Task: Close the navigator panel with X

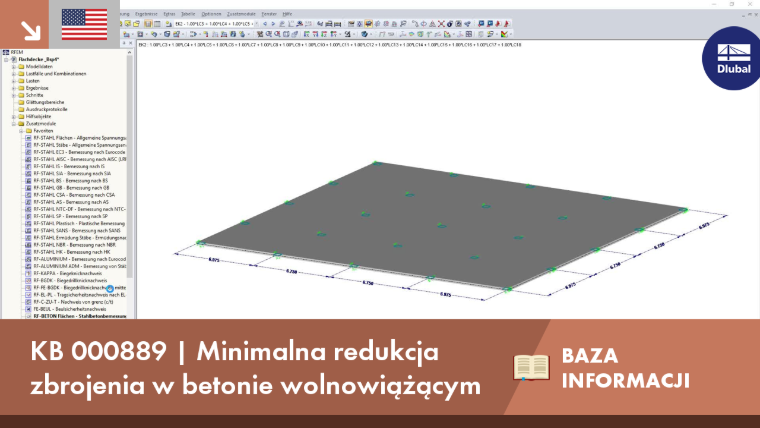Action: [x=130, y=43]
